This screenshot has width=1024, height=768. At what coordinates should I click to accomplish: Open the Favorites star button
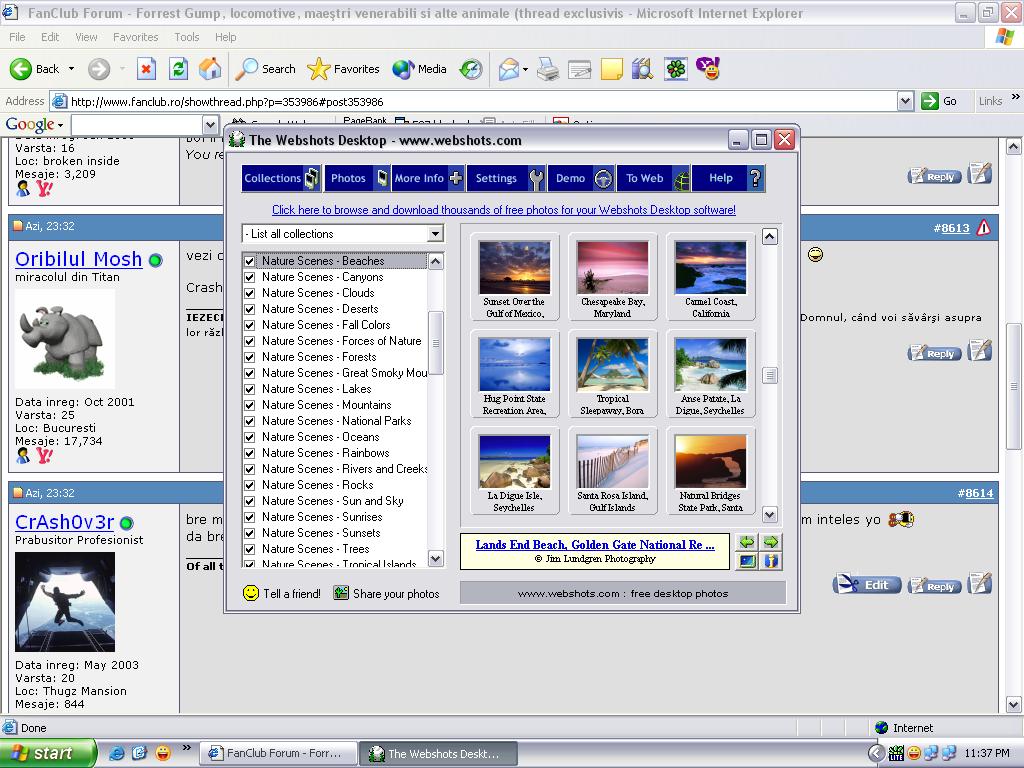[344, 69]
